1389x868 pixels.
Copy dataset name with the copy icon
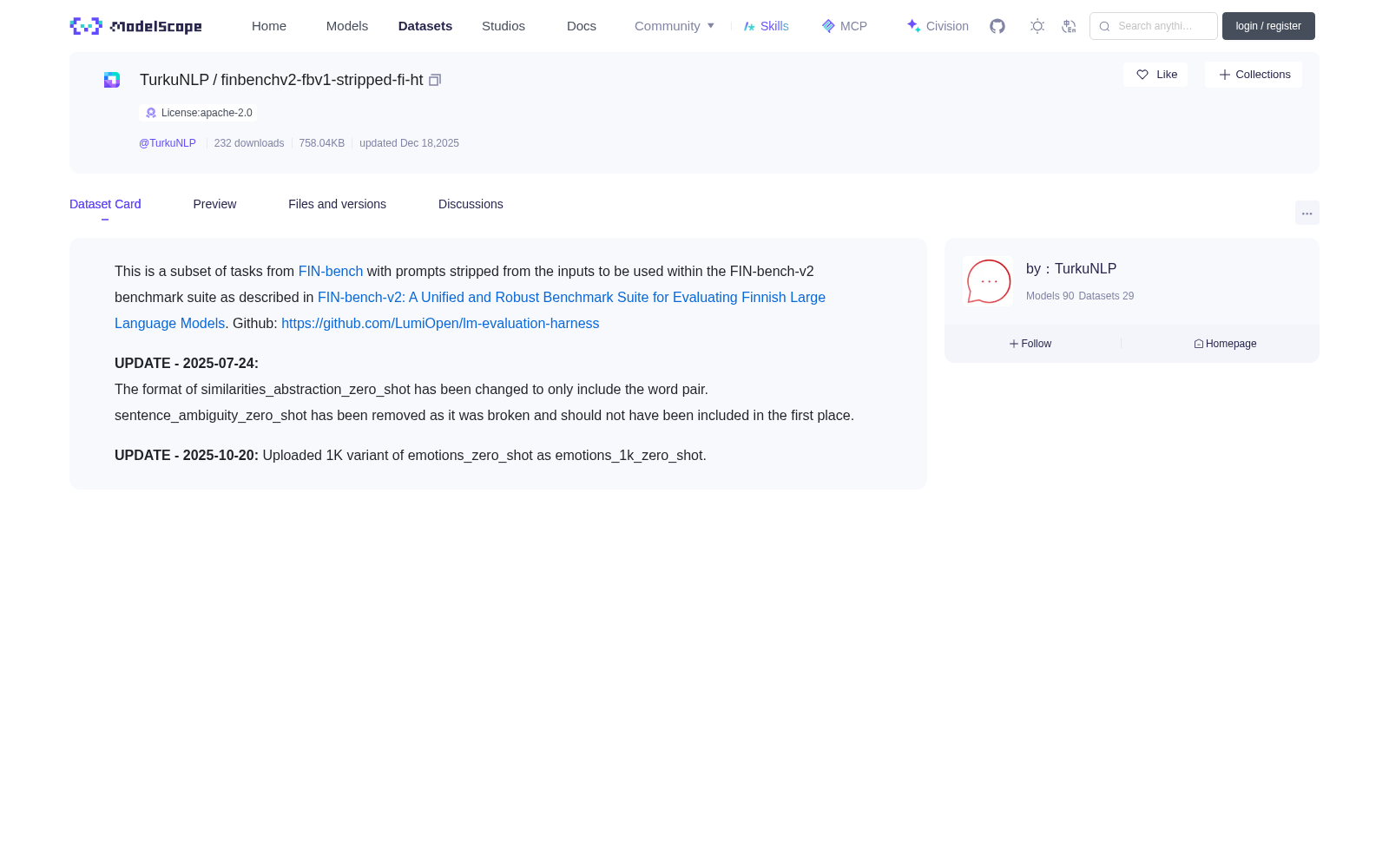(x=435, y=80)
